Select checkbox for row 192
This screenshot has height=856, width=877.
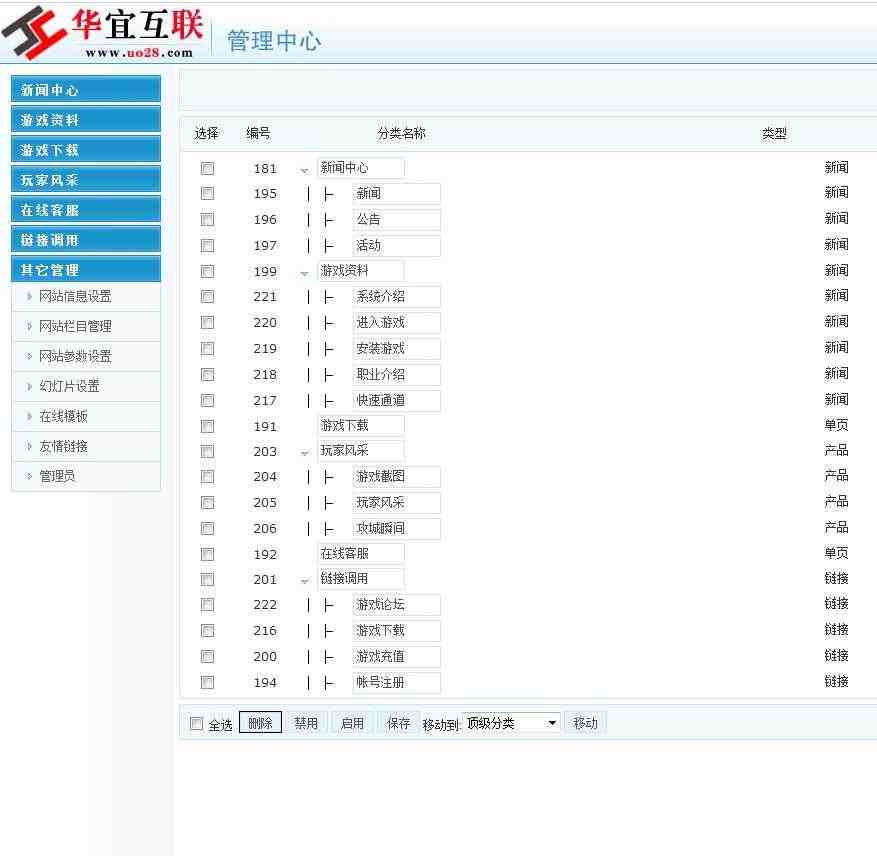208,554
